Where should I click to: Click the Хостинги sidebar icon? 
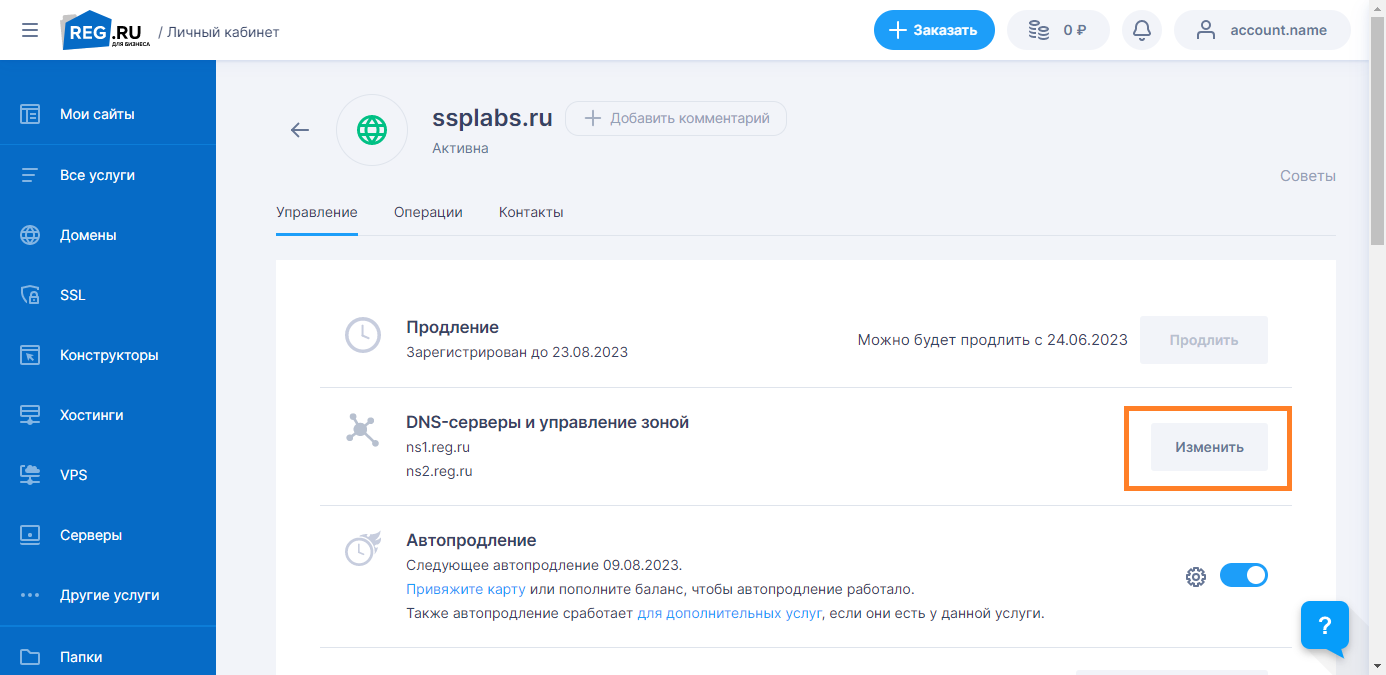(x=30, y=415)
